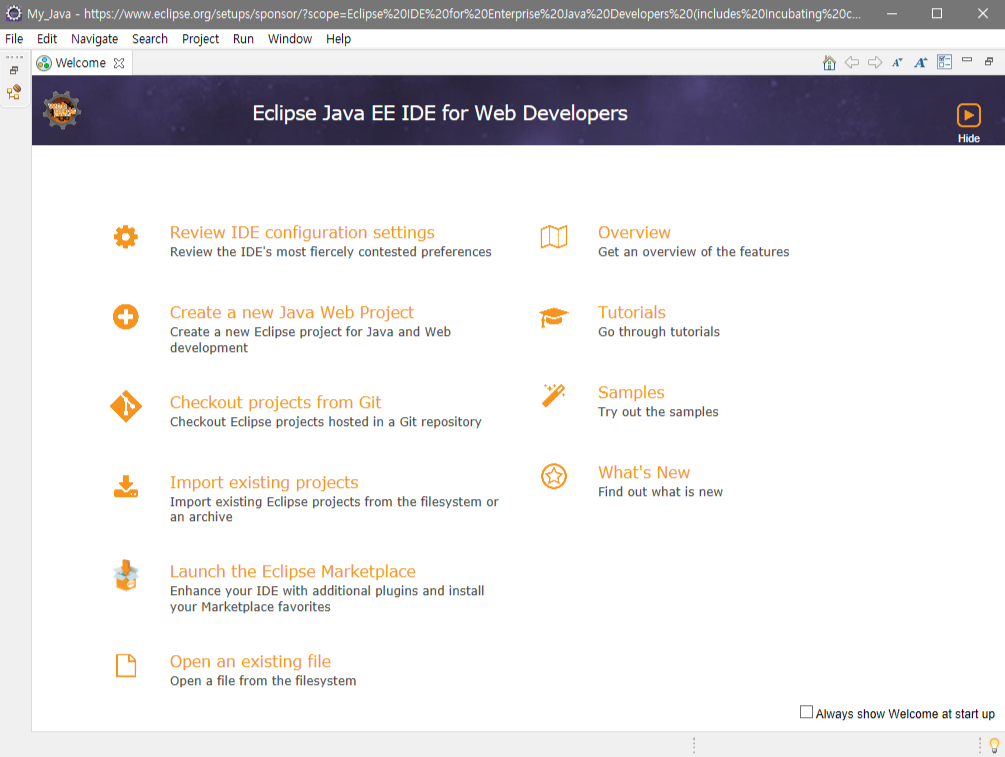Open the Project menu
1005x757 pixels.
coord(201,38)
